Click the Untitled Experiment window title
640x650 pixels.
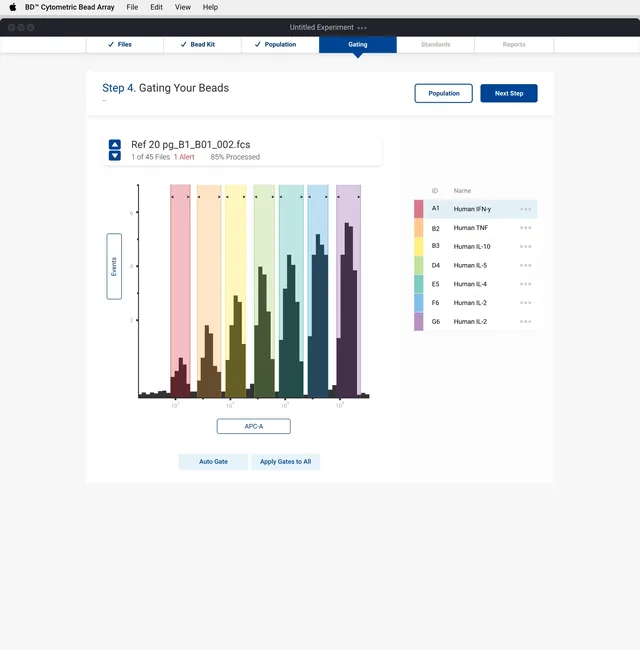point(322,27)
